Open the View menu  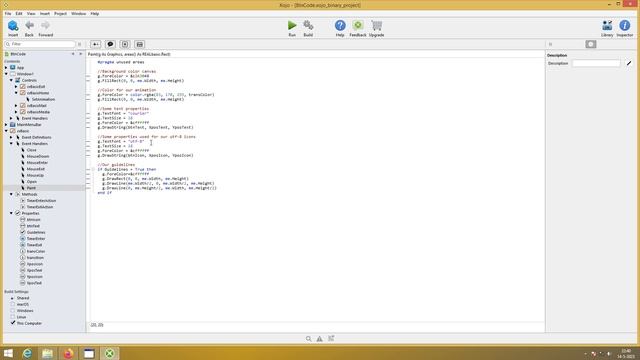point(31,13)
